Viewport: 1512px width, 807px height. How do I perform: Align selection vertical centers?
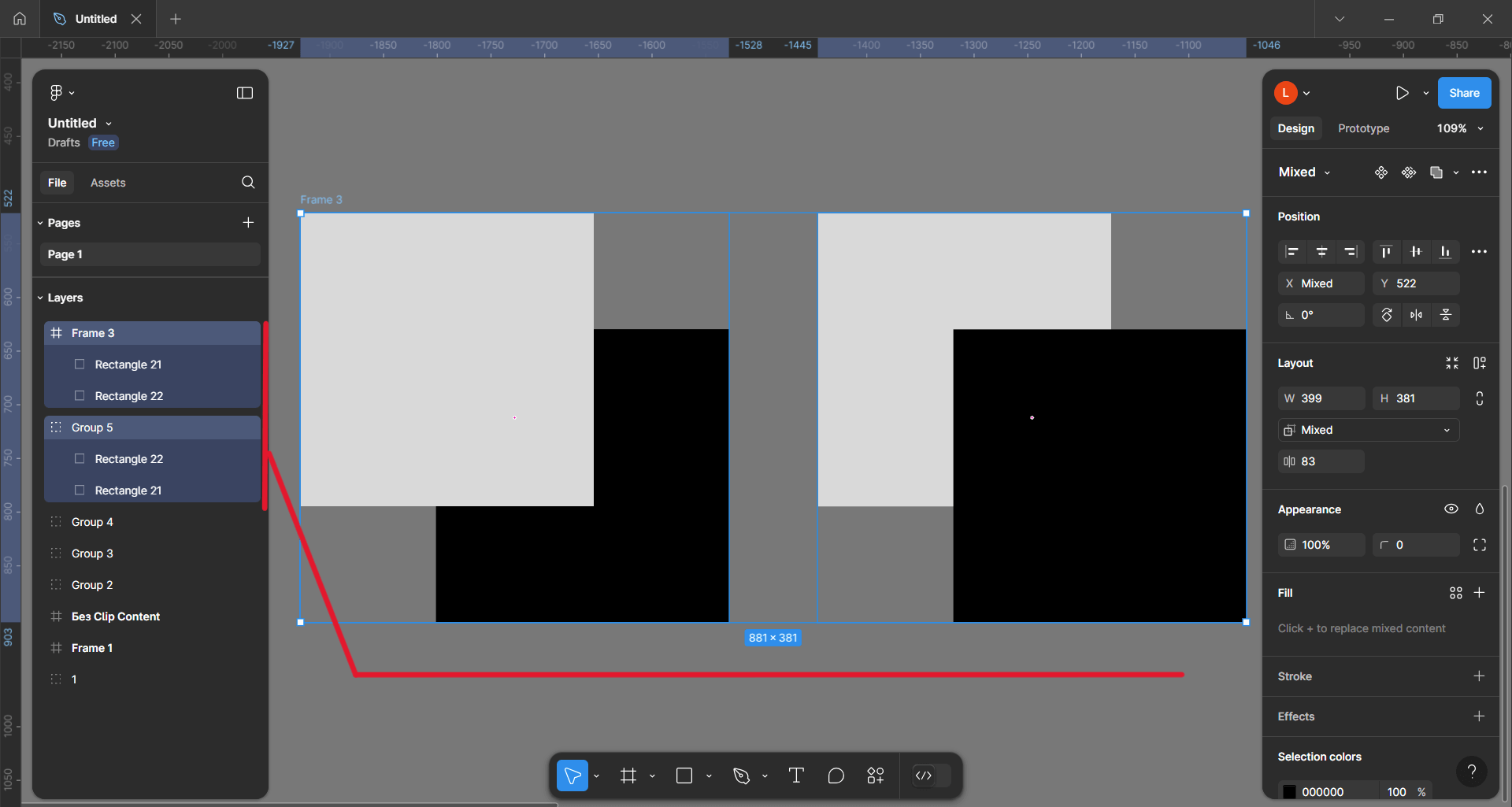coord(1416,252)
